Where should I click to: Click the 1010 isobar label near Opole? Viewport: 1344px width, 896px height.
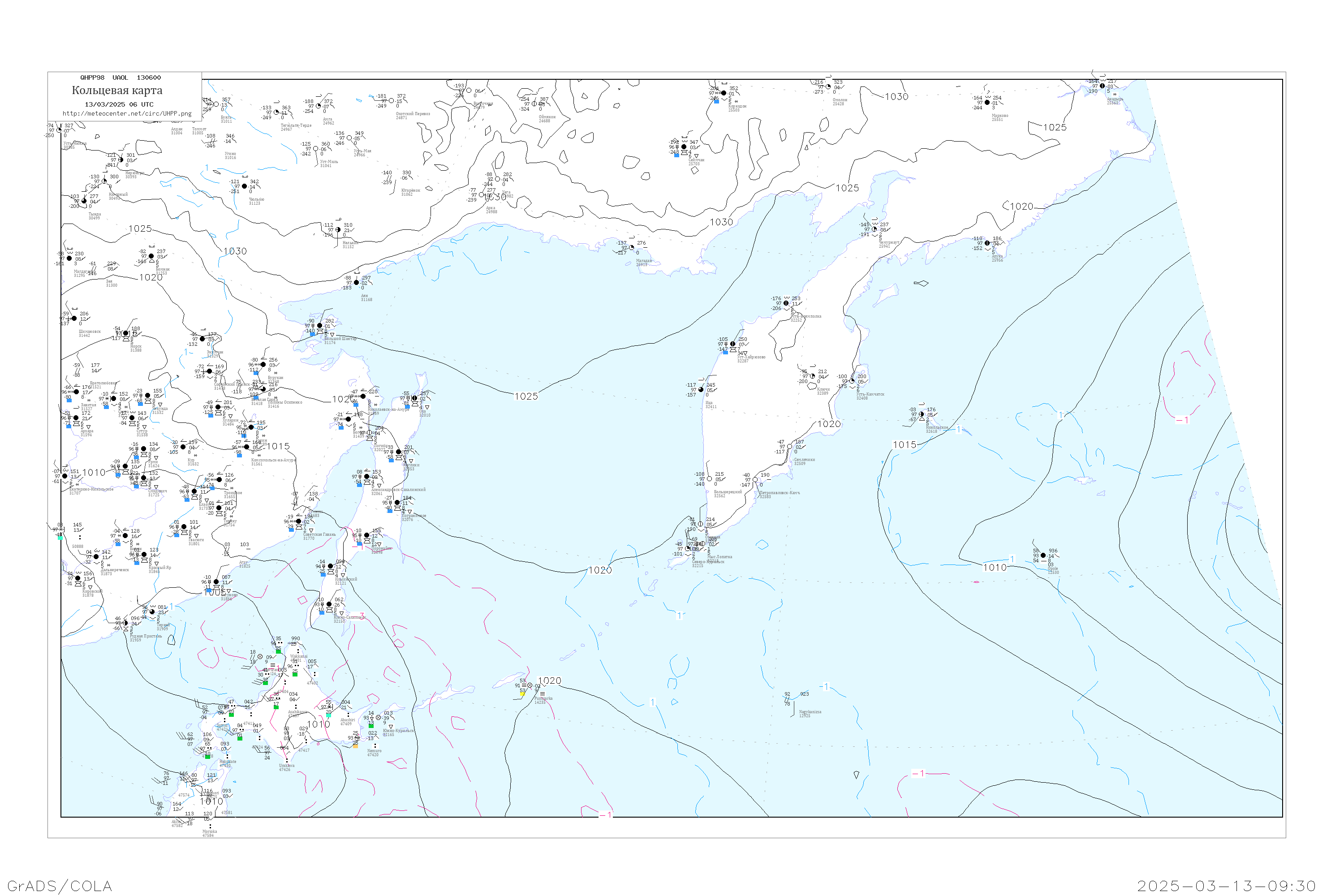(995, 568)
